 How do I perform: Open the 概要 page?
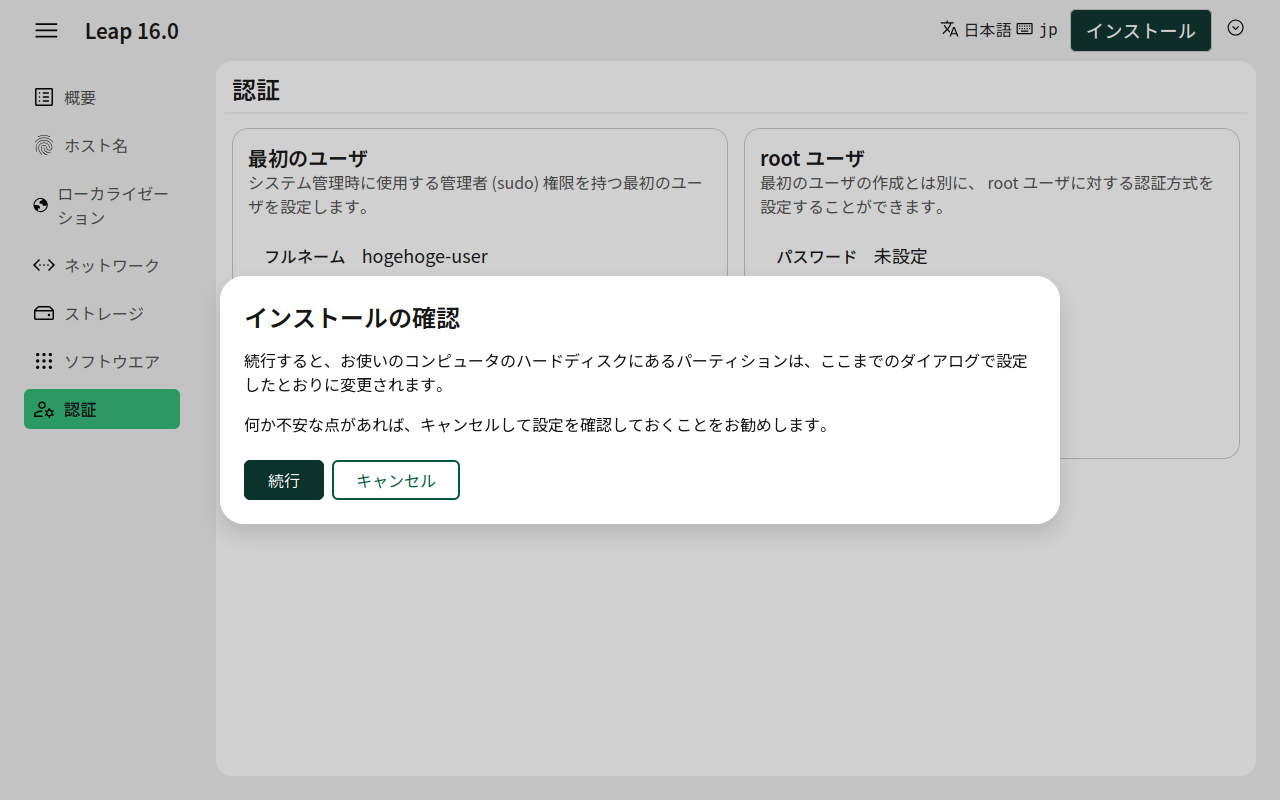102,97
